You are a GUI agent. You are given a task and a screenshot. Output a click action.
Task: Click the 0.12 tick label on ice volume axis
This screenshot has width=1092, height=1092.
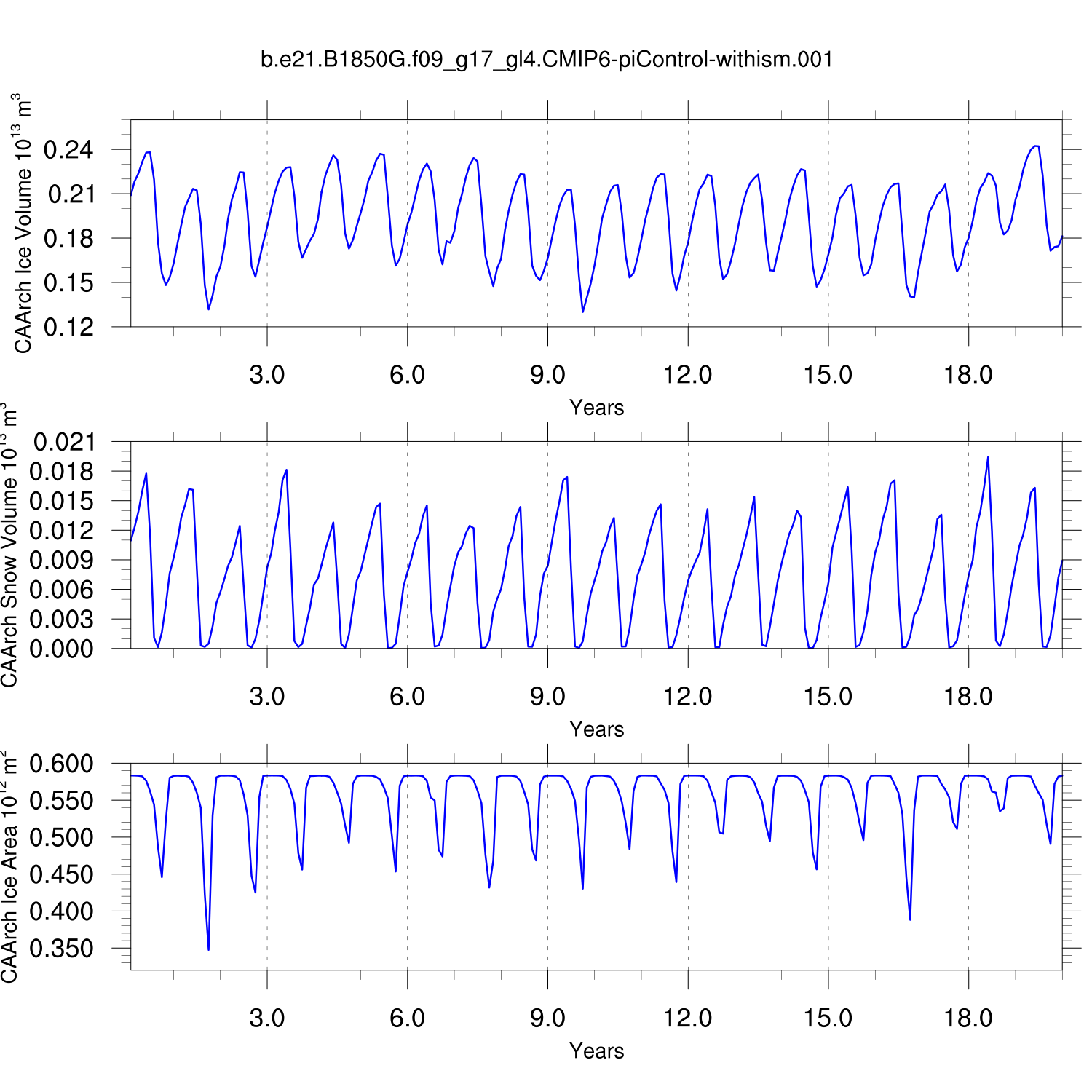pyautogui.click(x=68, y=328)
